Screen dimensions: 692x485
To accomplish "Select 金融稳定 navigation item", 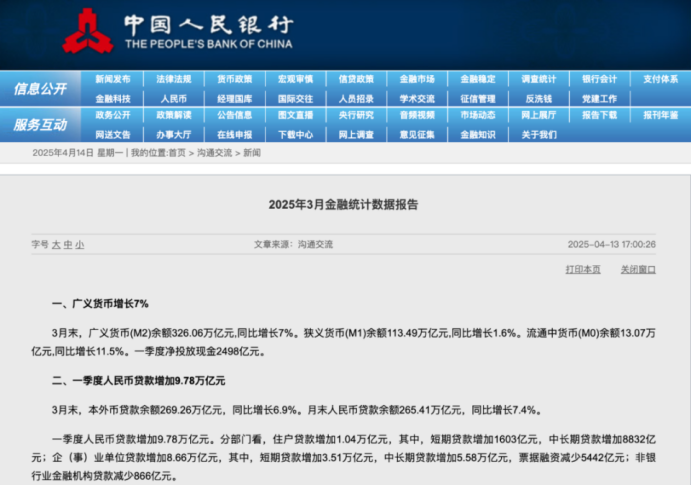I will coord(478,79).
